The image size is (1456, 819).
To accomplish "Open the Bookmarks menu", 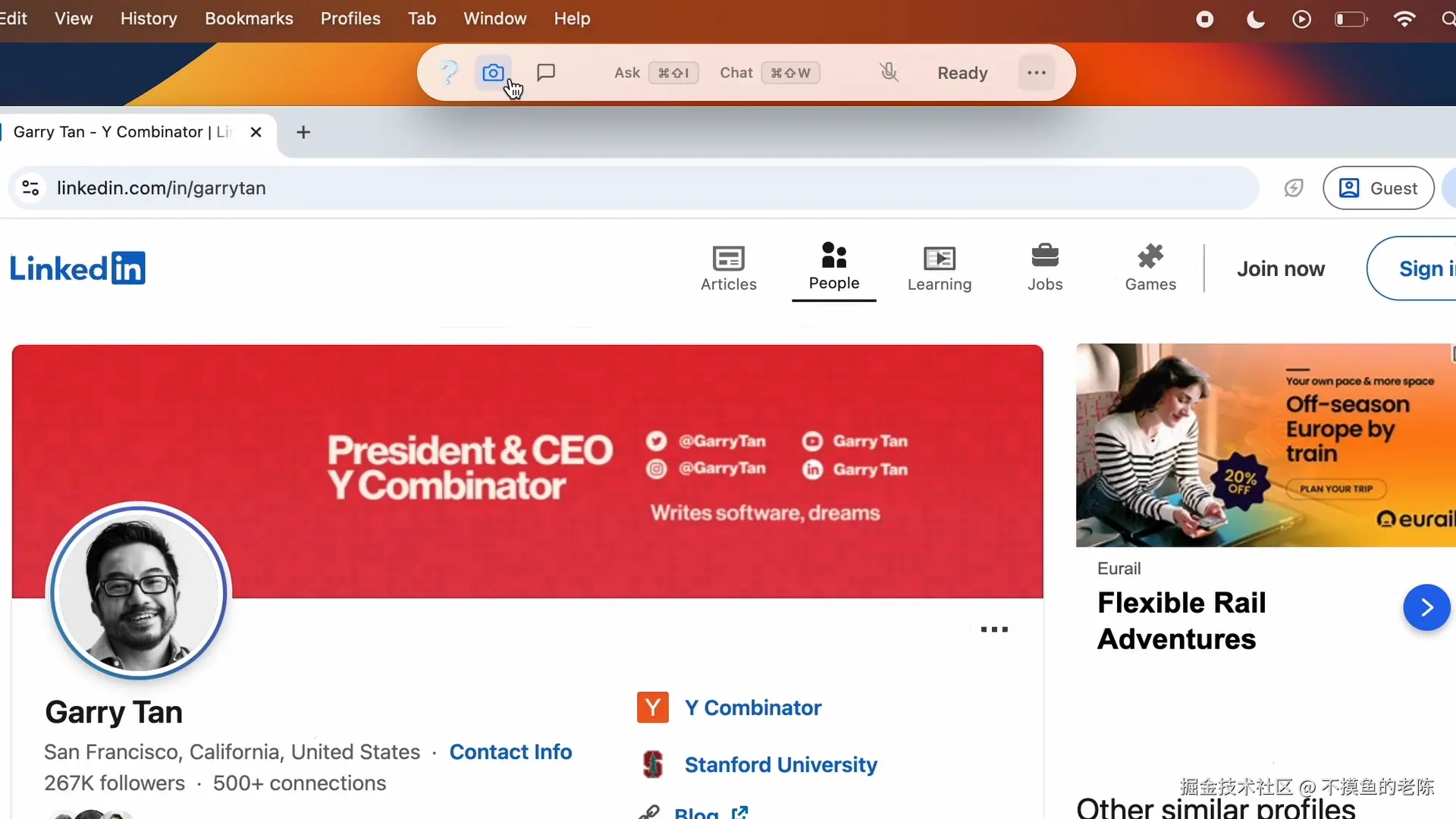I will 249,18.
